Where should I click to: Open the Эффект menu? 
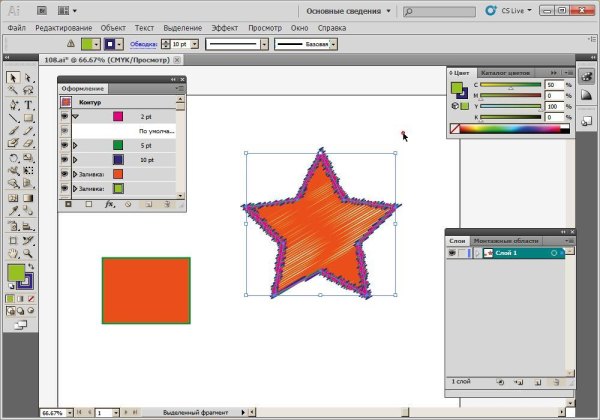[224, 27]
